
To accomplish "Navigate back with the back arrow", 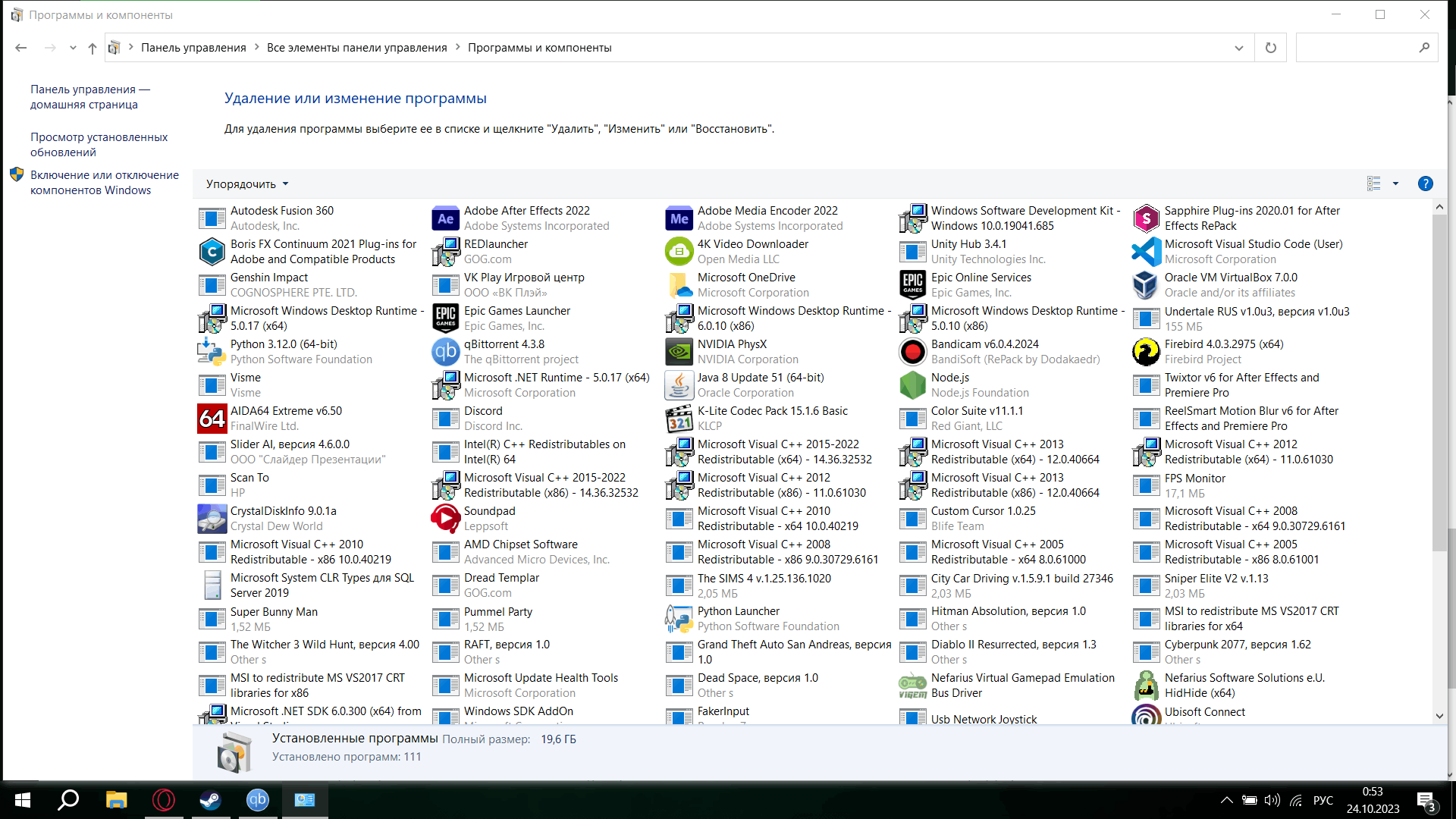I will 21,48.
